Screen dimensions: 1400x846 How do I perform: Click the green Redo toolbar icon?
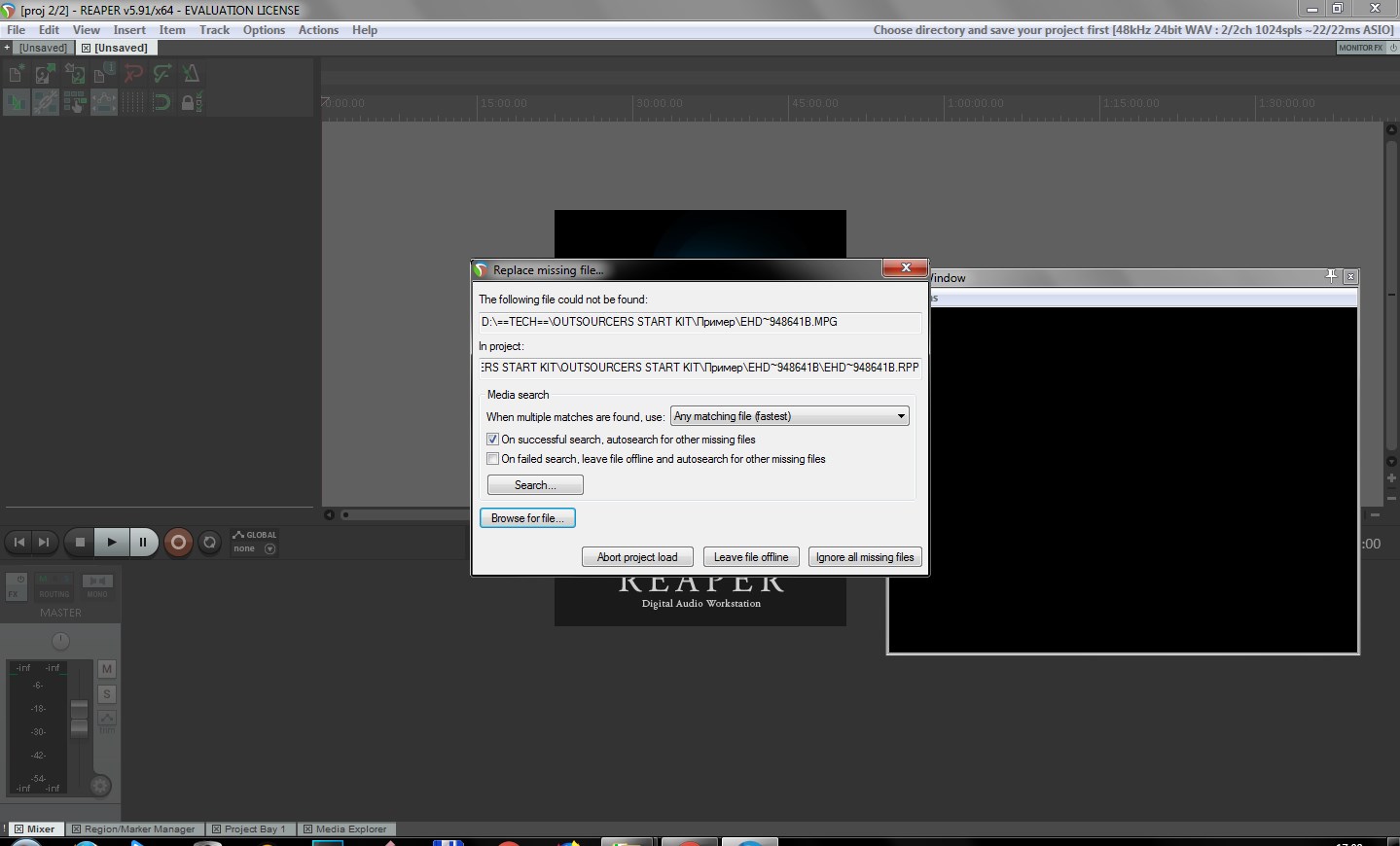[162, 73]
